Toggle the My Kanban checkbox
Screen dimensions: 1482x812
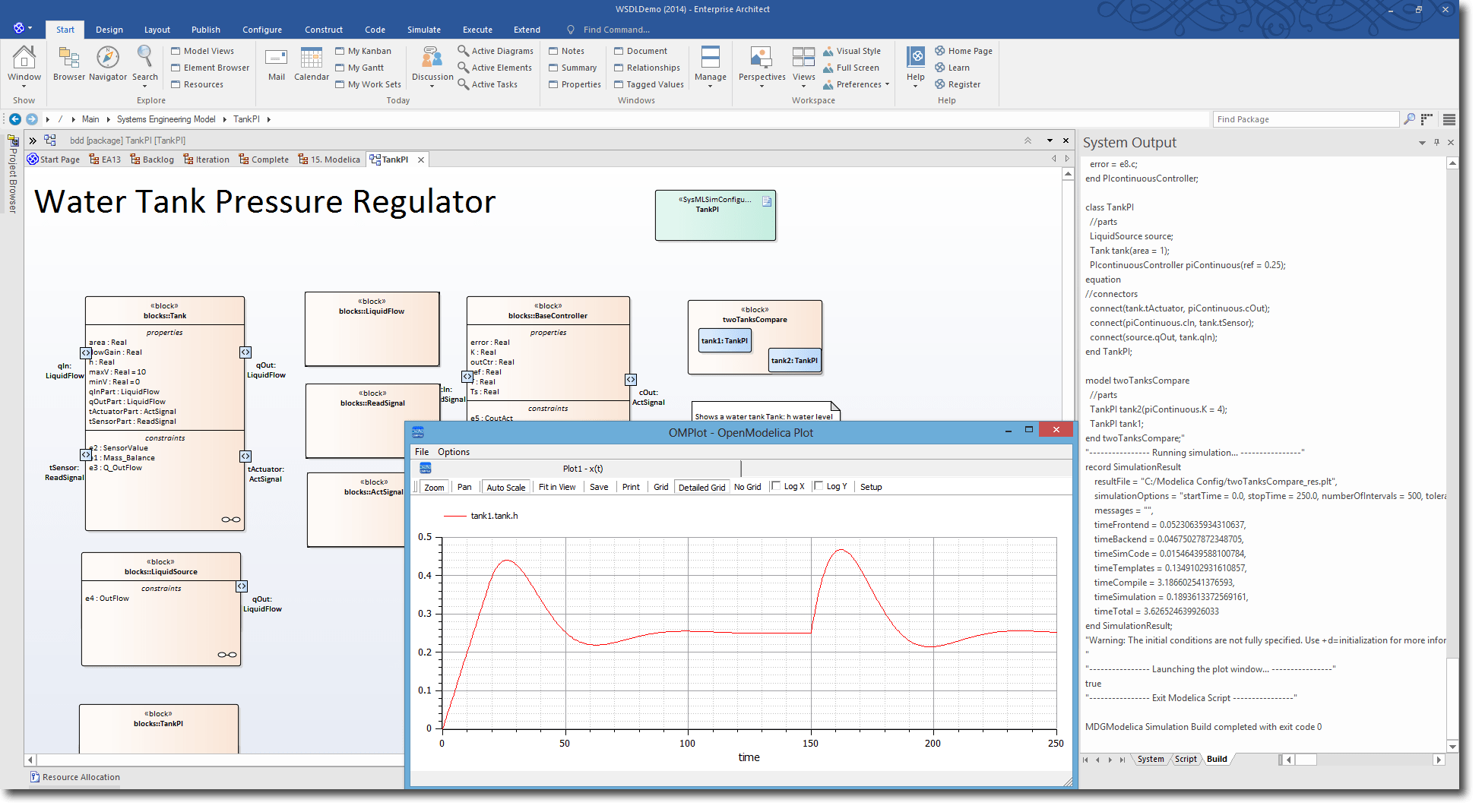(x=340, y=51)
